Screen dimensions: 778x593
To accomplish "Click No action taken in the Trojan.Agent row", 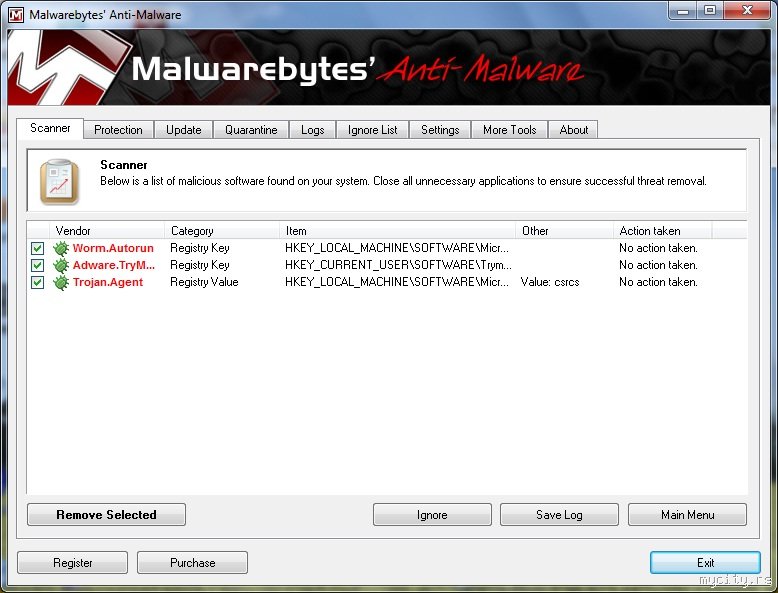I will tap(658, 282).
